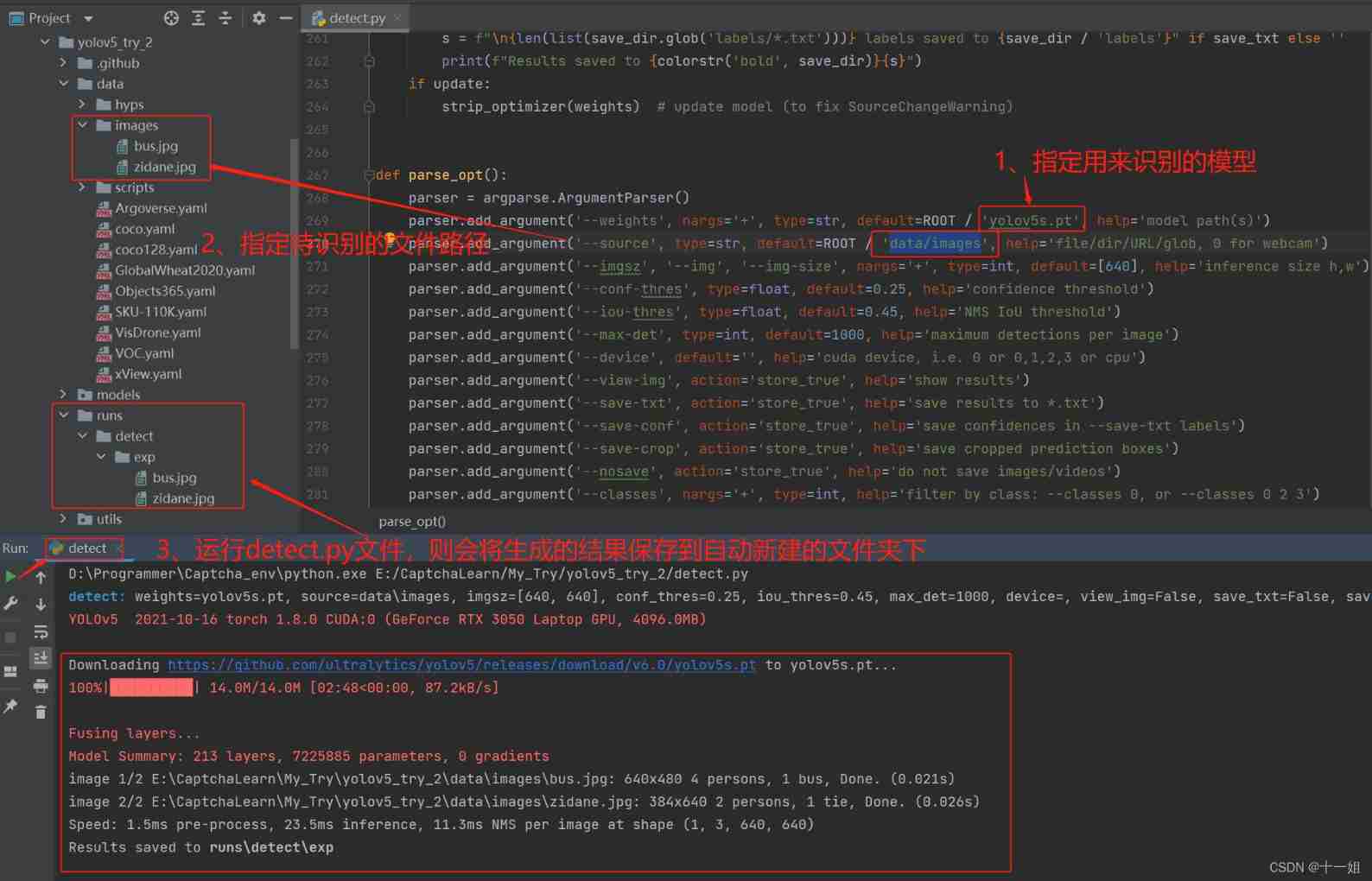Click the Expand All icon in Project toolbar

point(198,18)
